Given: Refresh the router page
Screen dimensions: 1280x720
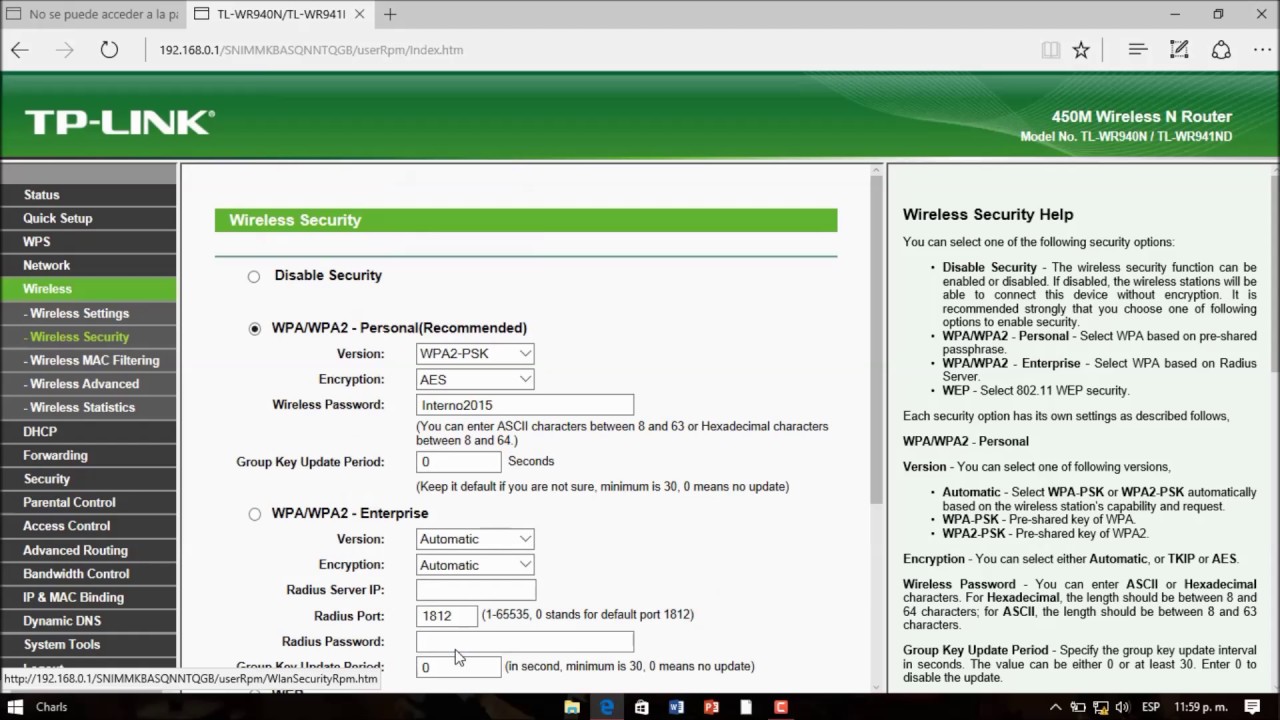Looking at the screenshot, I should tap(109, 50).
